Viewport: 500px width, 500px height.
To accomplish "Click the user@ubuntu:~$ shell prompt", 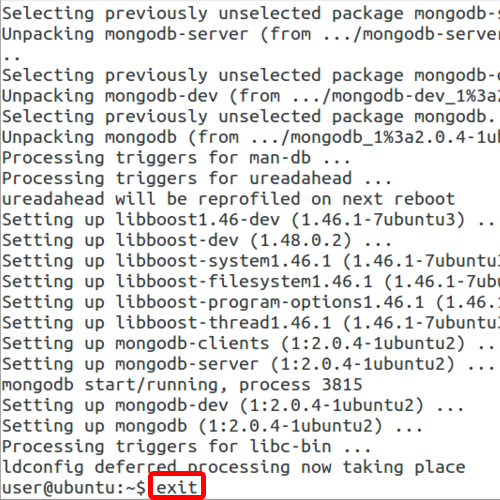I will pyautogui.click(x=74, y=488).
